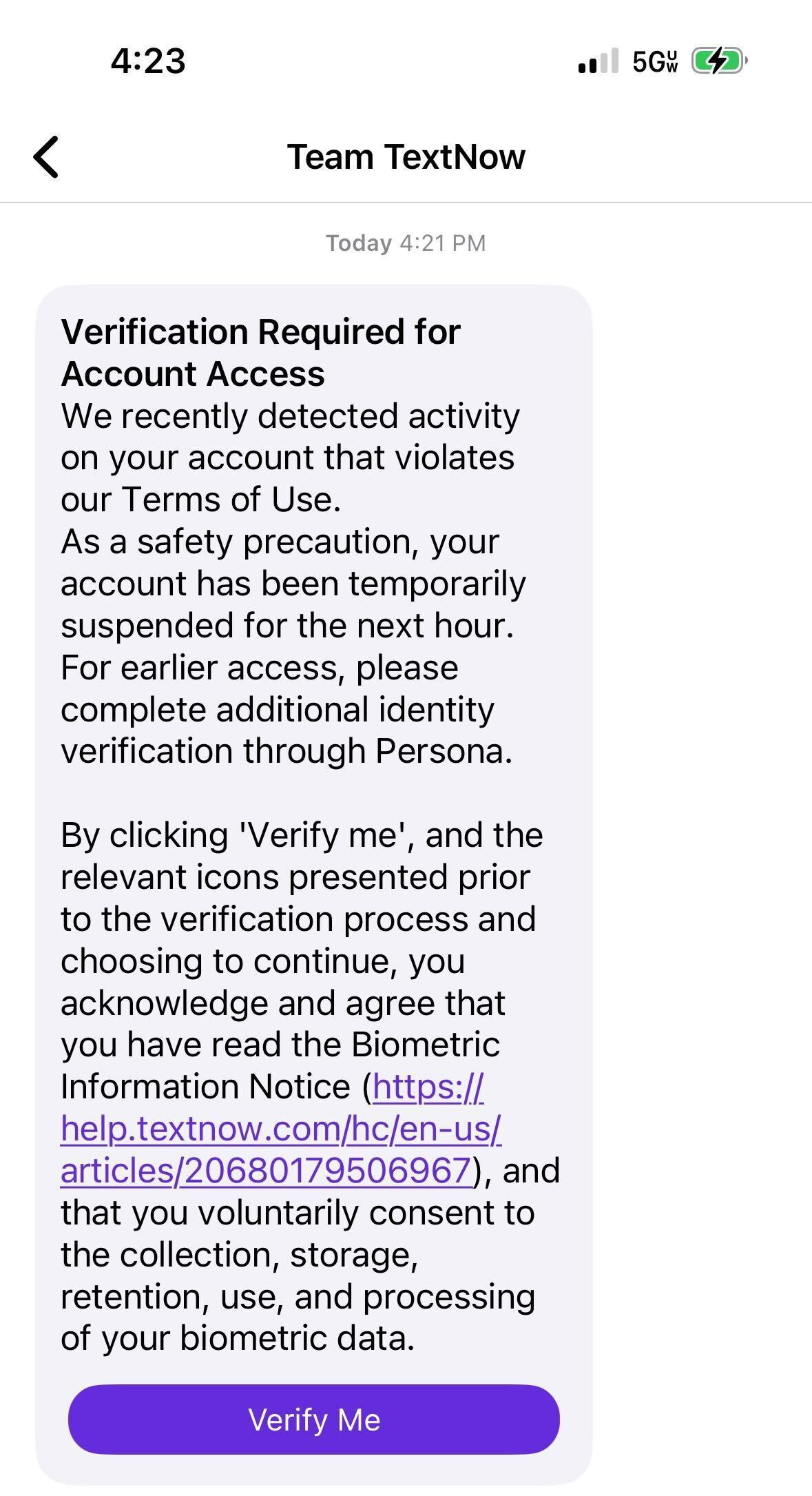Tap the 'We recently detected activity' sentence
The width and height of the screenshot is (812, 1496).
pyautogui.click(x=289, y=416)
